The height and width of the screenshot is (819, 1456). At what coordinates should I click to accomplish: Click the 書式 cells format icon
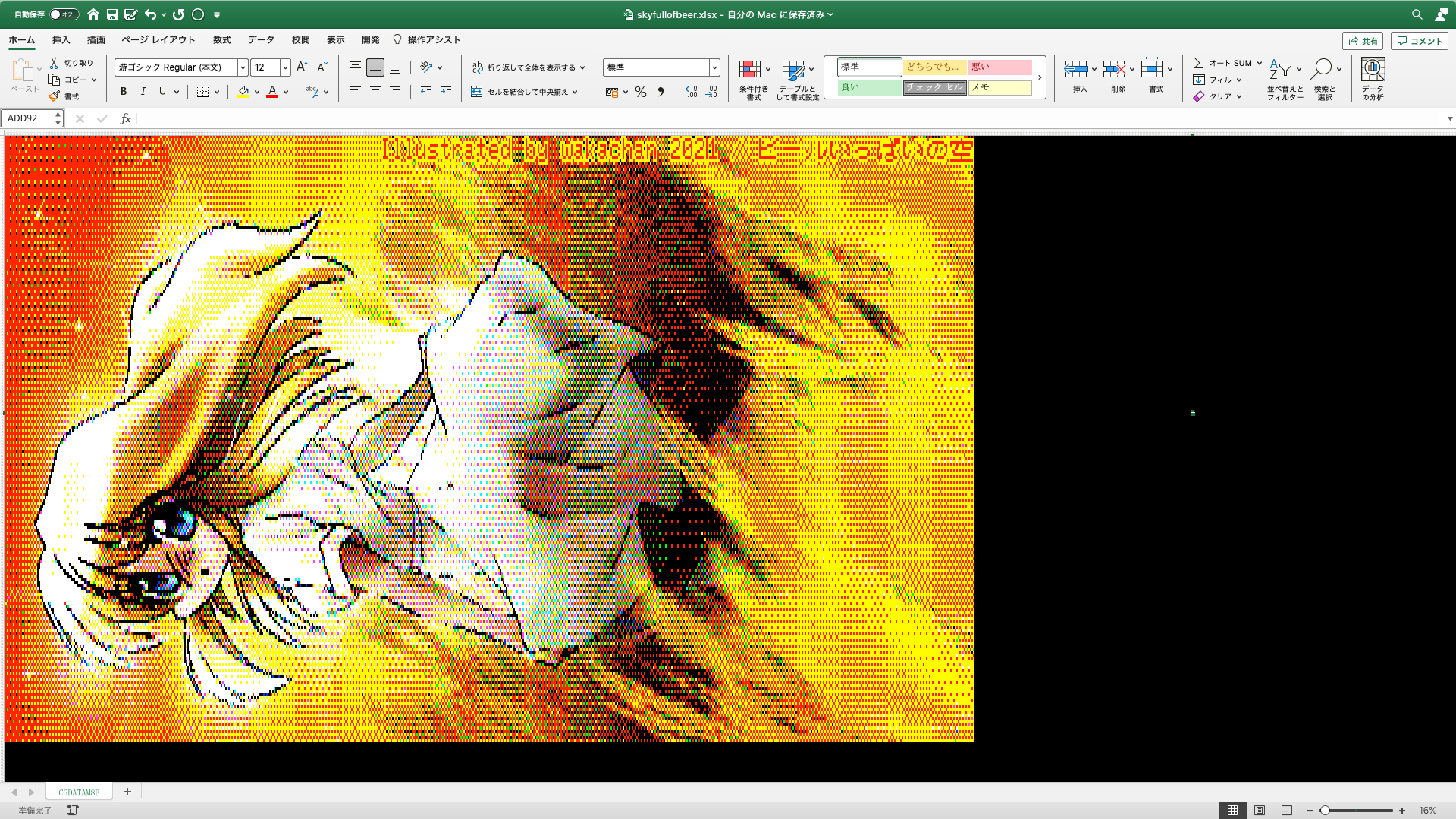pyautogui.click(x=1151, y=70)
